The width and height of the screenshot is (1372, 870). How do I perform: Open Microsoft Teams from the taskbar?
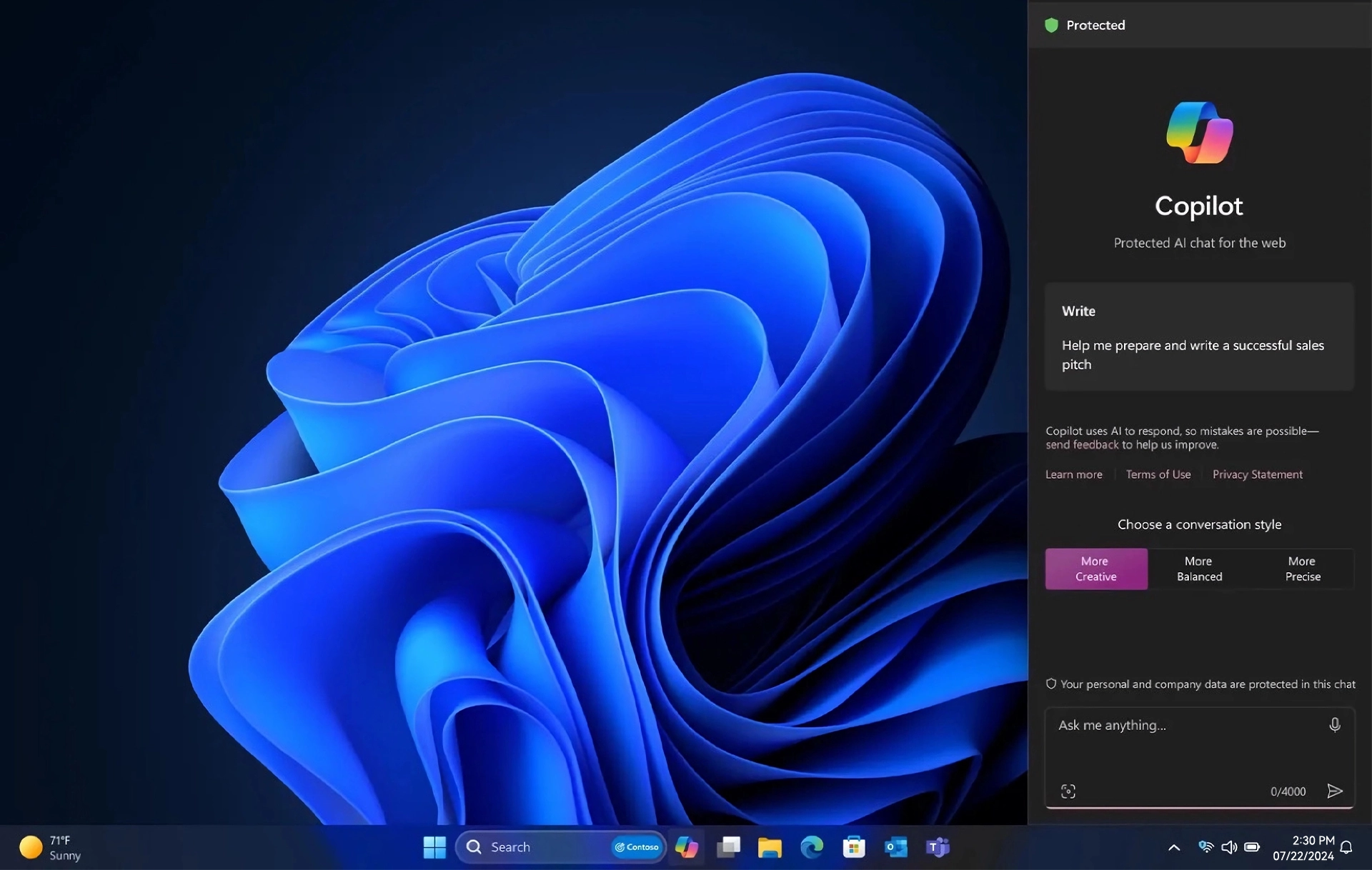[x=938, y=847]
